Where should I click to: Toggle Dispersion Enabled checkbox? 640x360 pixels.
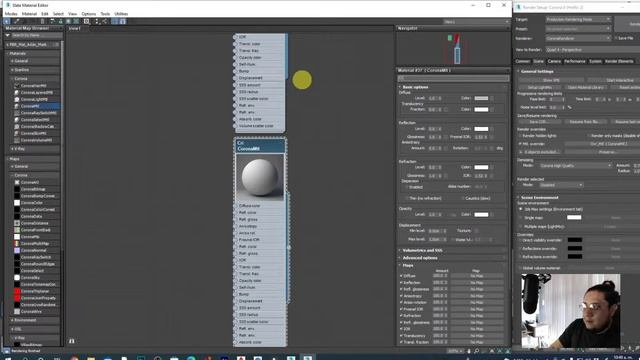(407, 187)
